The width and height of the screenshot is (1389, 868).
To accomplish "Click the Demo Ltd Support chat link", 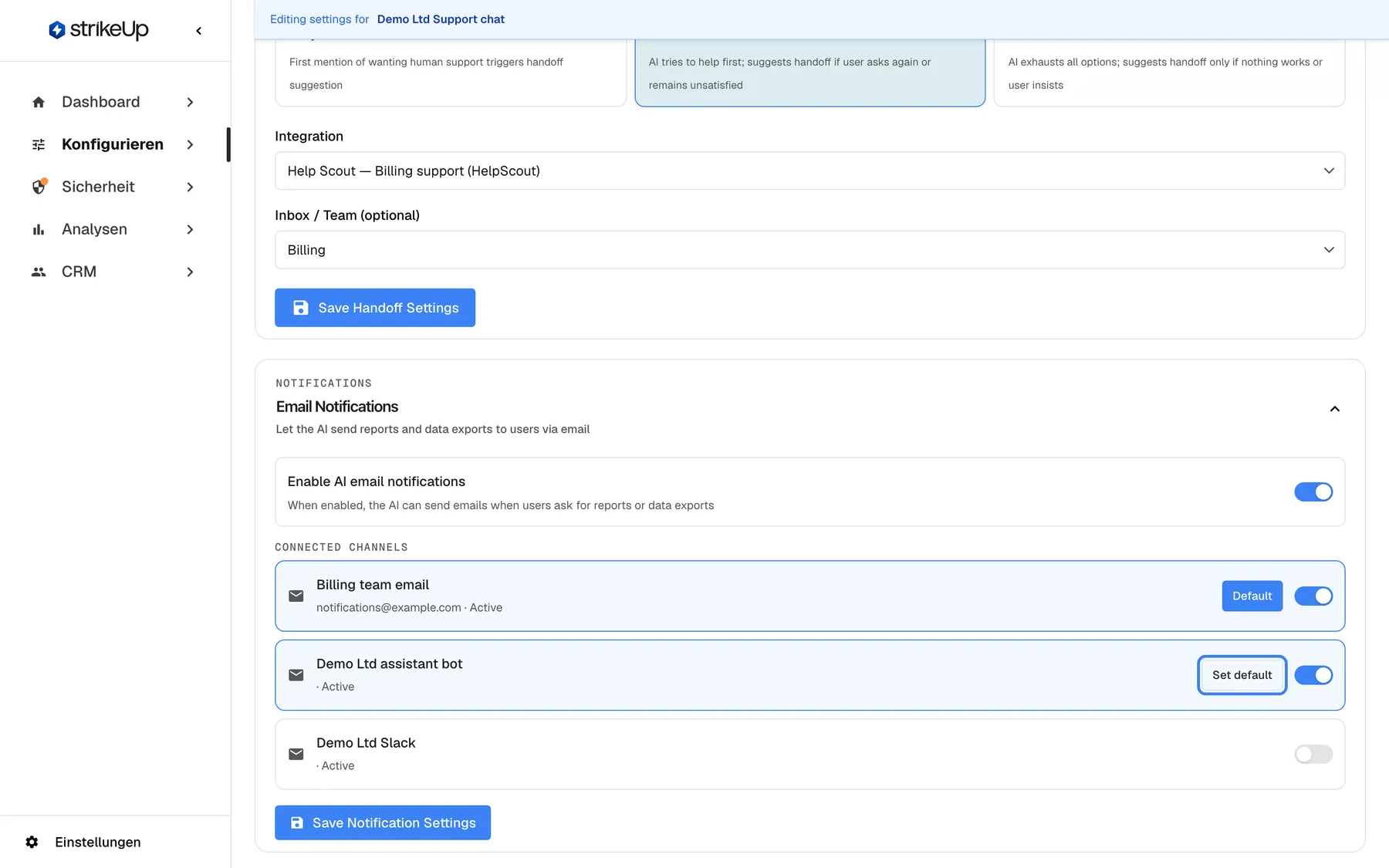I will (441, 19).
